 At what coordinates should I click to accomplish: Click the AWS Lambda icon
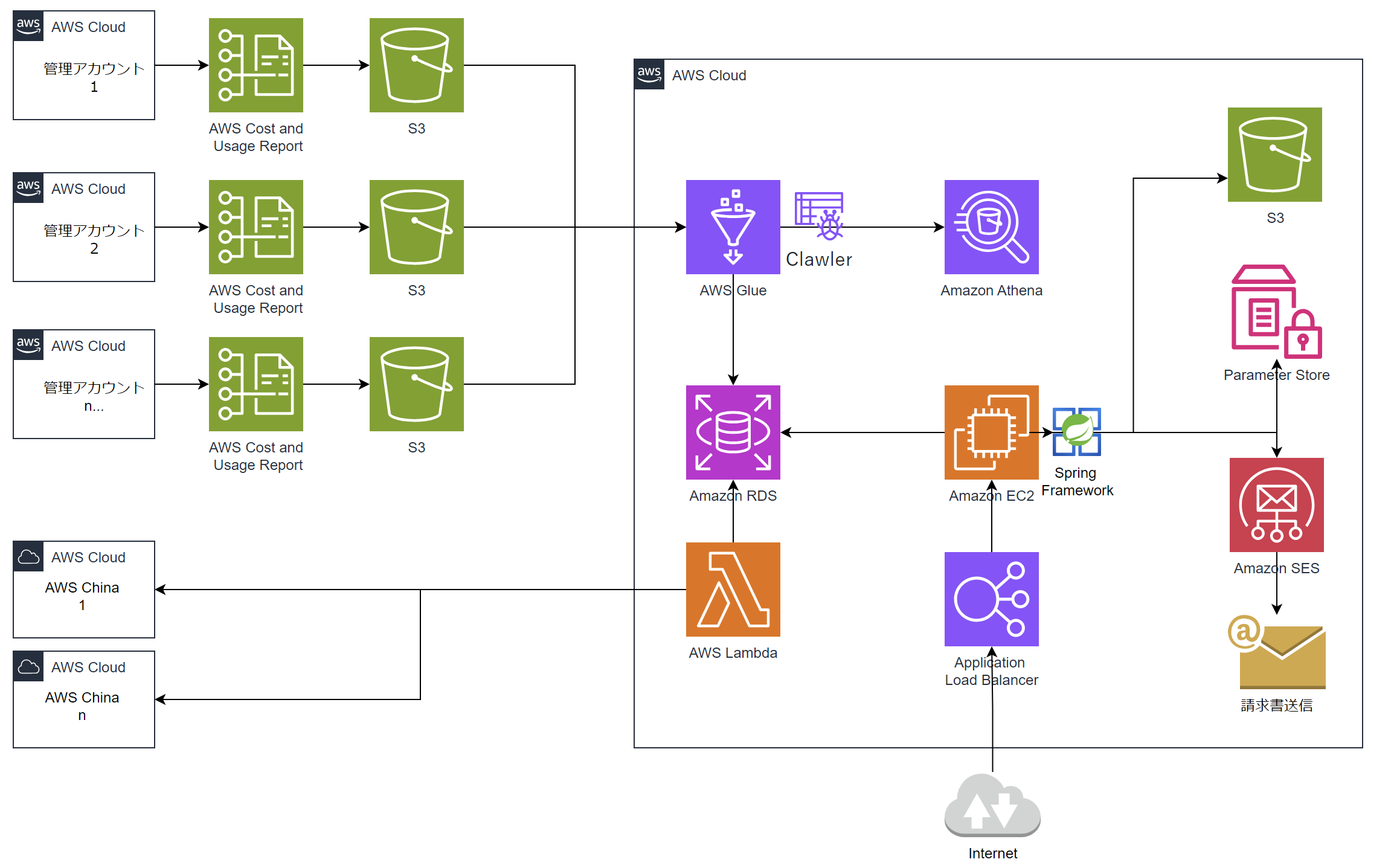733,590
